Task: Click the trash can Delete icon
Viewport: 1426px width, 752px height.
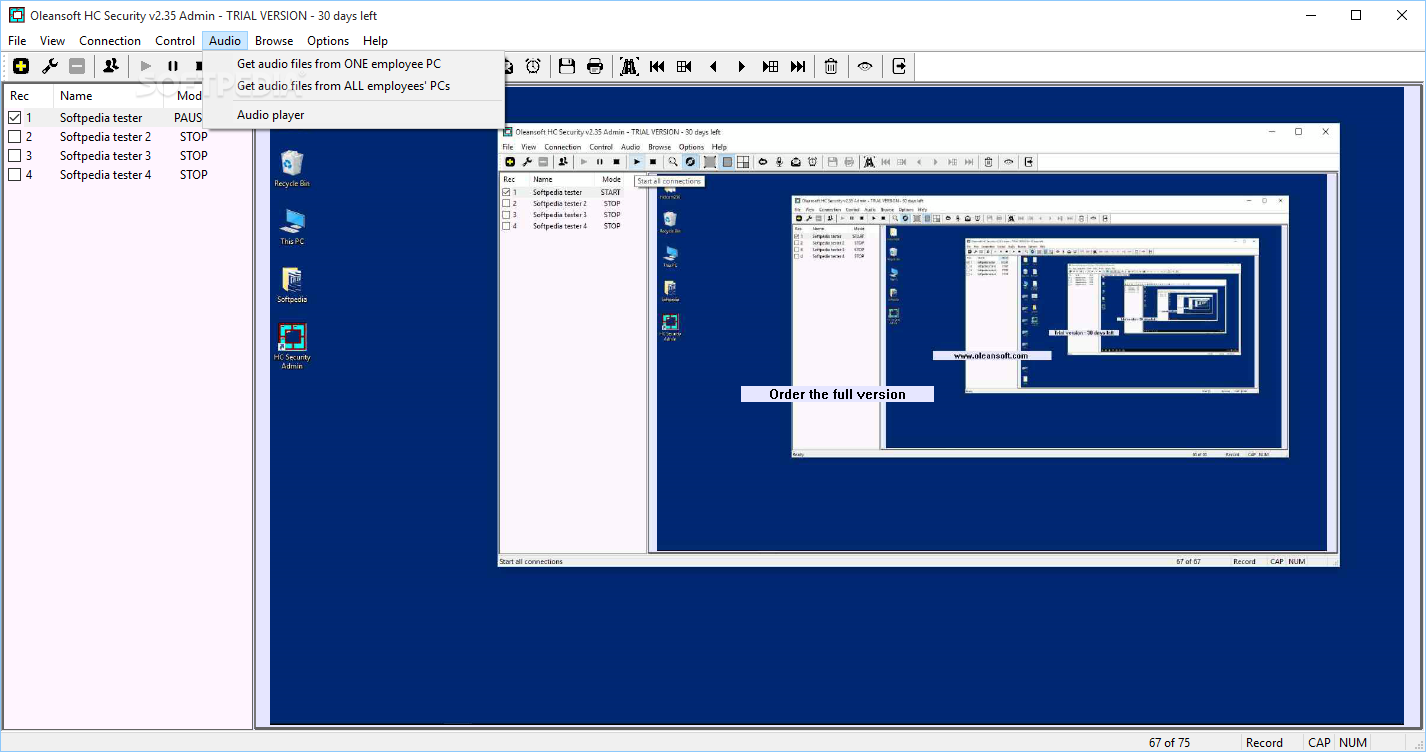Action: [x=831, y=66]
